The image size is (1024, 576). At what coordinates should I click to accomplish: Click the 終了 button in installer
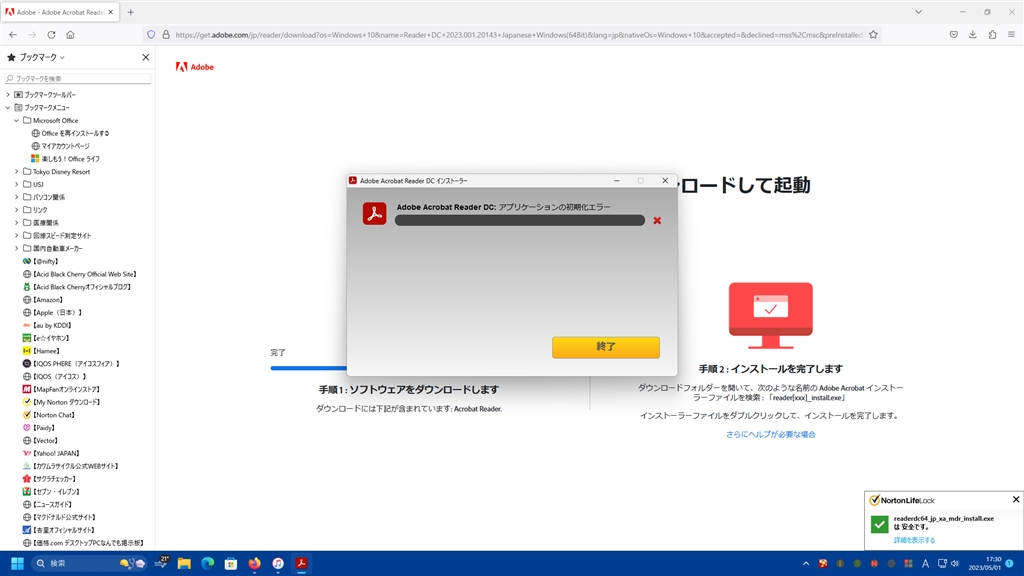(605, 347)
